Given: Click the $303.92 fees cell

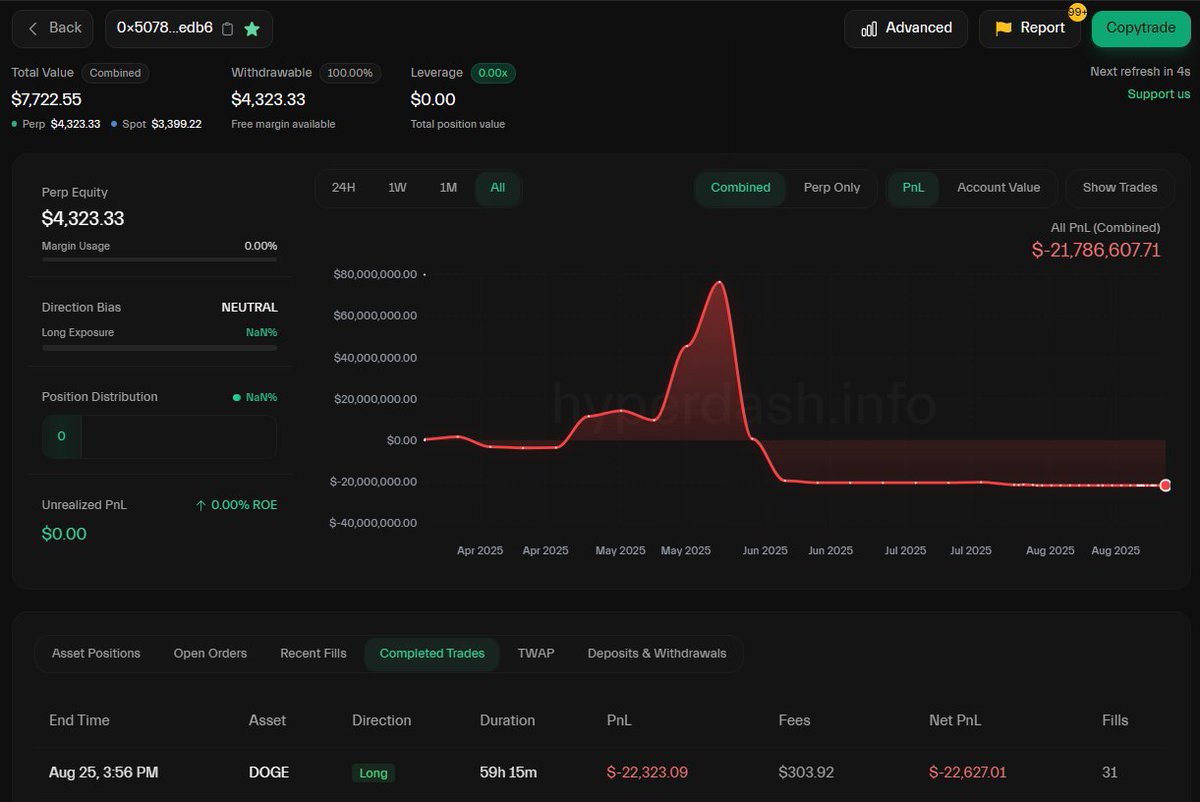Looking at the screenshot, I should [806, 773].
